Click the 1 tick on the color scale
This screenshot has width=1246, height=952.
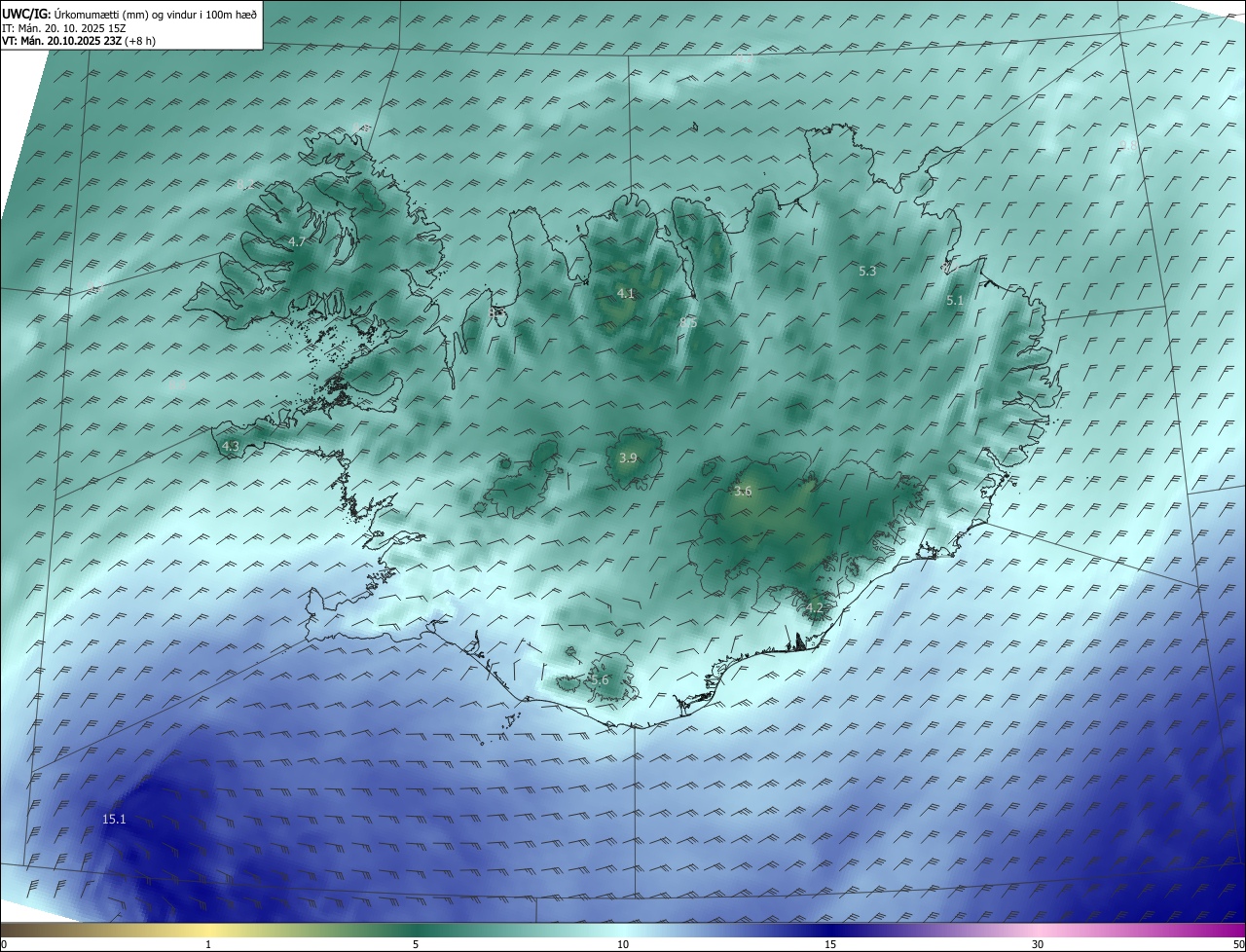[208, 944]
